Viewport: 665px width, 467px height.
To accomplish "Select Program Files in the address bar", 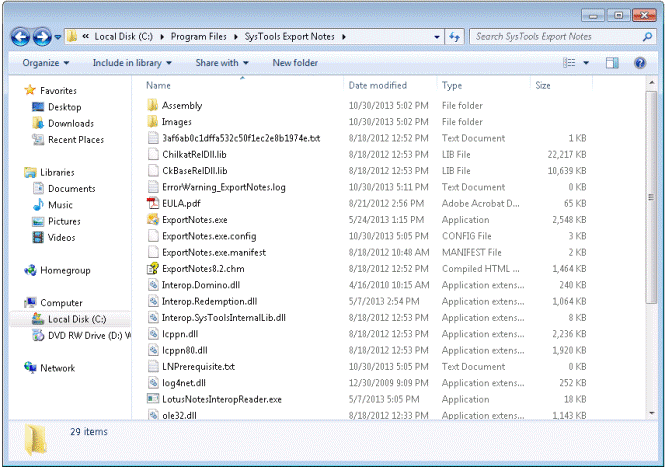I will 198,36.
